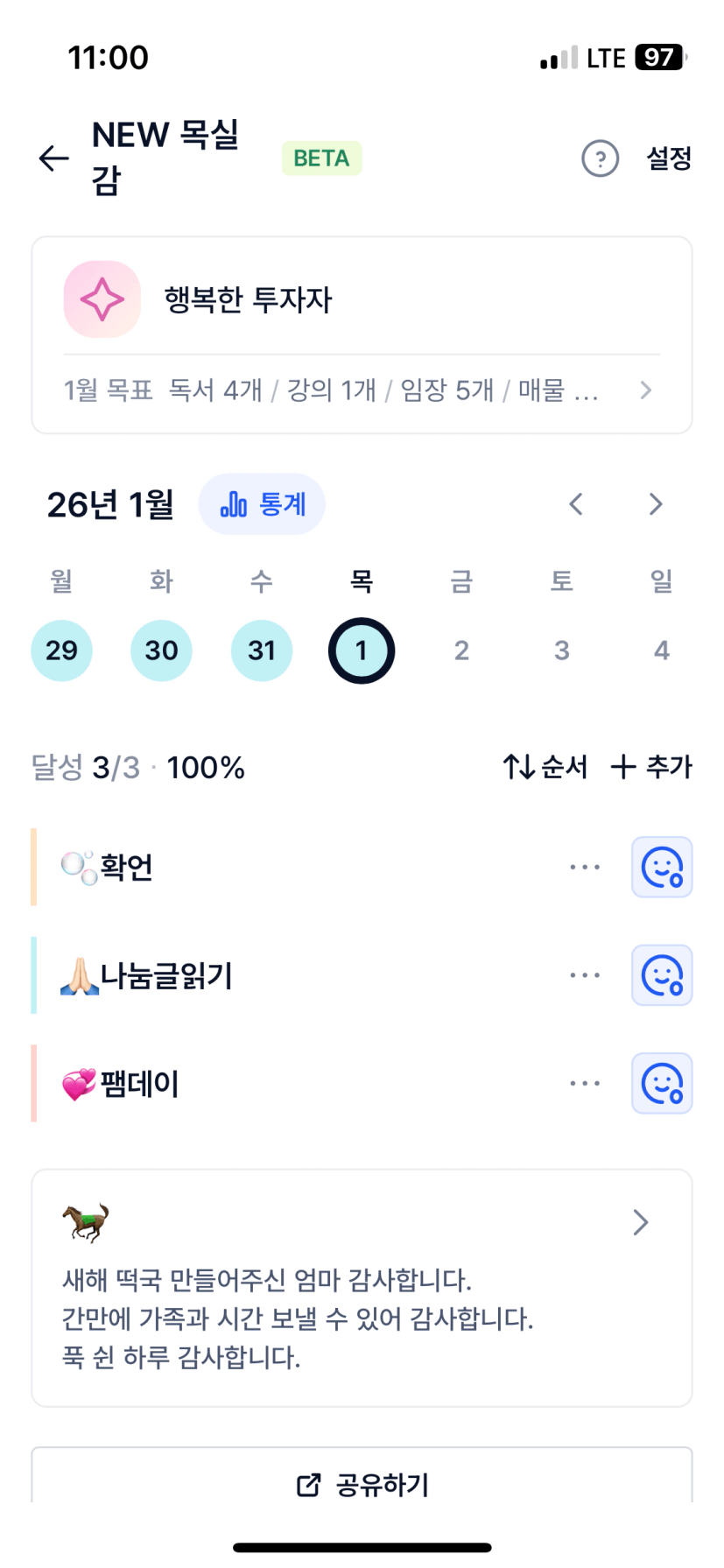Viewport: 724px width, 1568px height.
Task: Toggle the 팸데이 completion smiley check
Action: pos(662,1084)
